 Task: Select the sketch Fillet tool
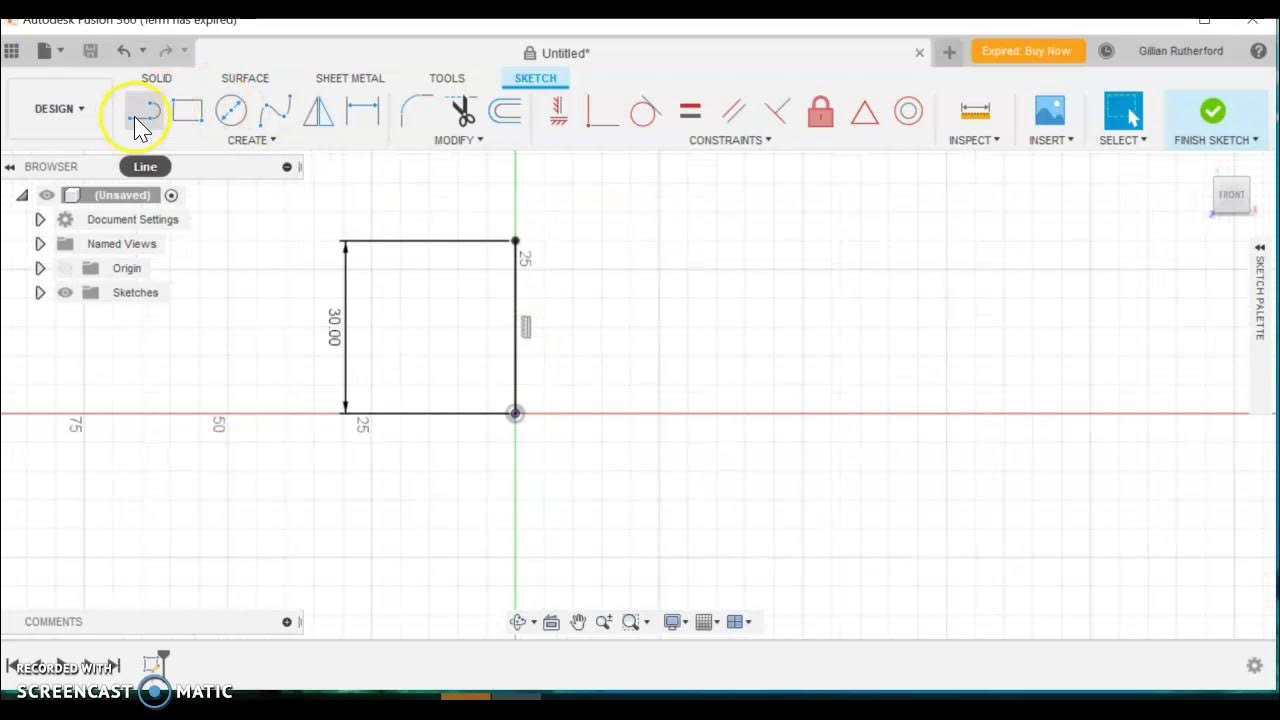point(416,111)
